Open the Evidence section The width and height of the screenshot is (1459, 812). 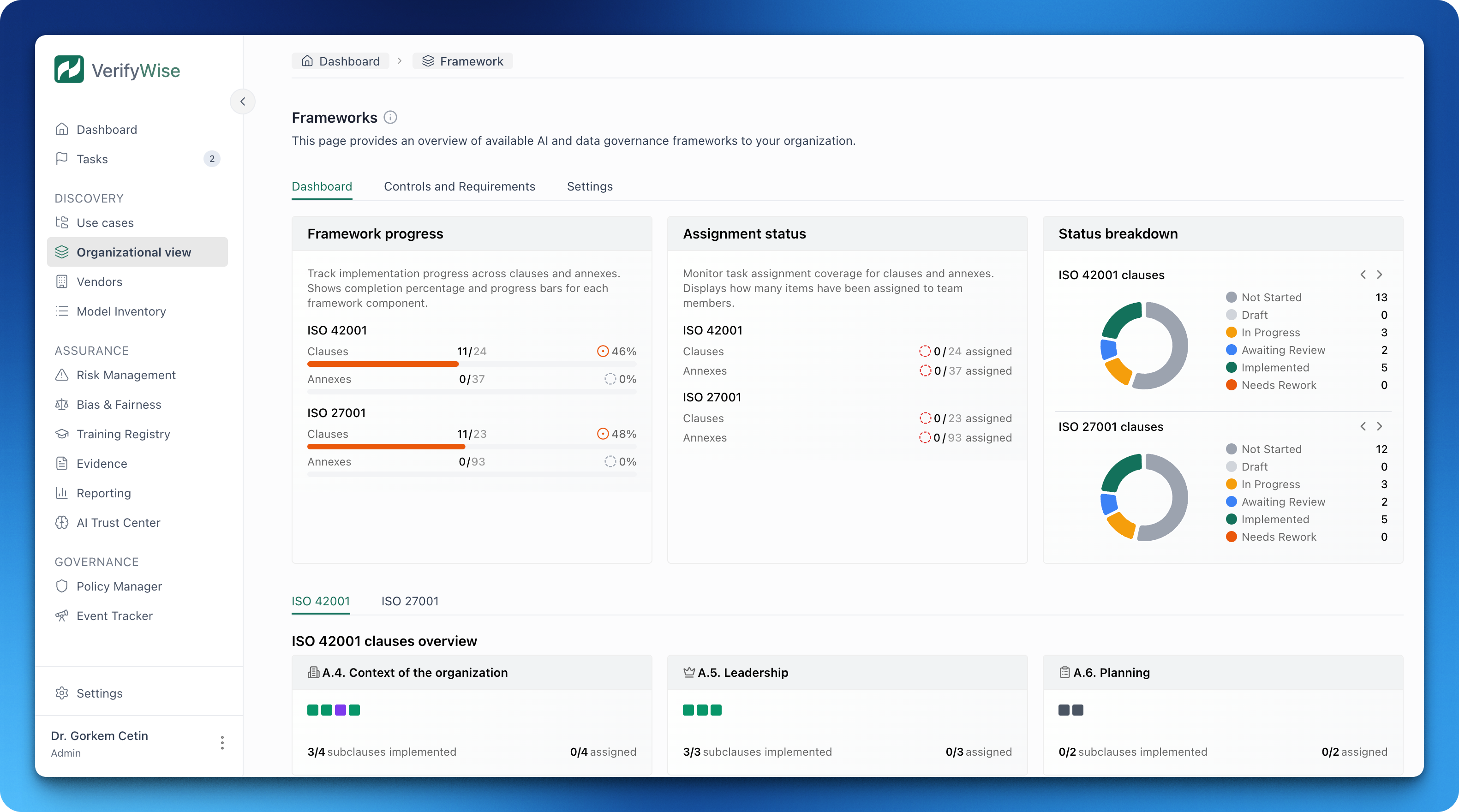point(102,463)
